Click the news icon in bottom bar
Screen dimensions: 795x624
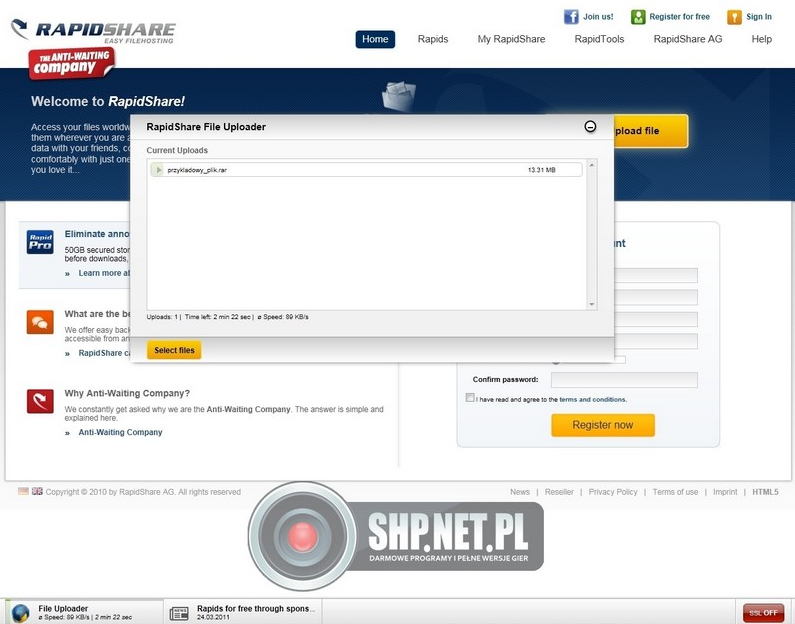point(178,612)
